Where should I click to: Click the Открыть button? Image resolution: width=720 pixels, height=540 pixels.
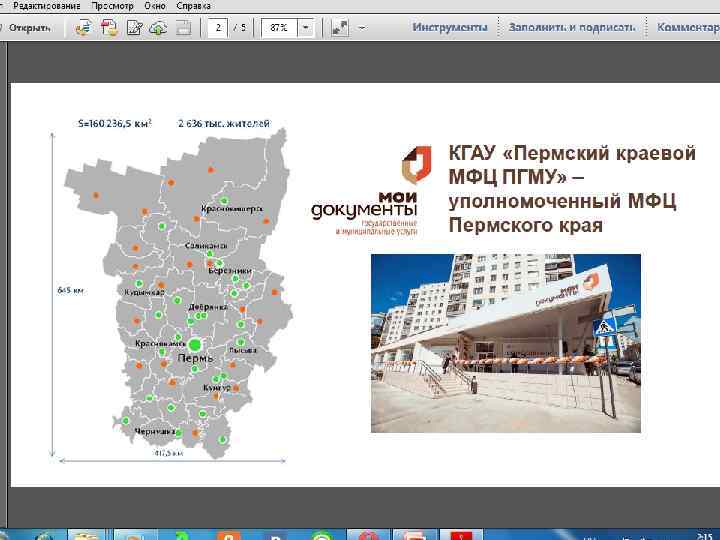(30, 28)
